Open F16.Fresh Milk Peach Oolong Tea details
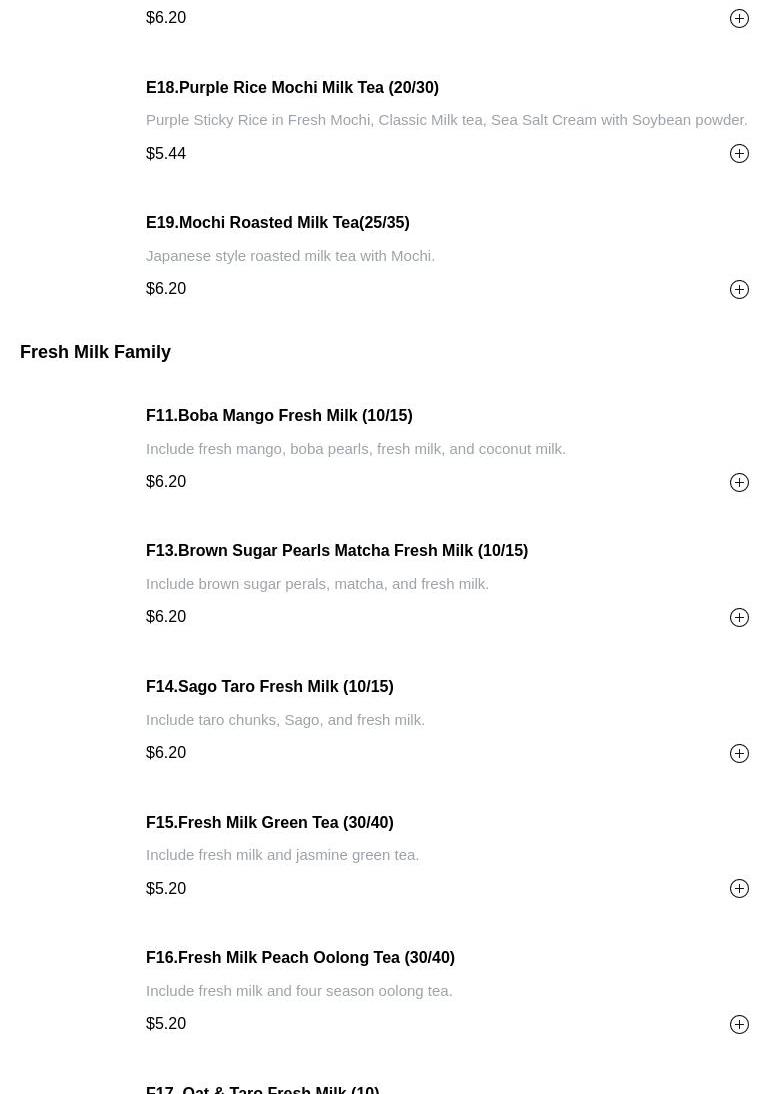Viewport: 780px width, 1094px height. click(300, 957)
